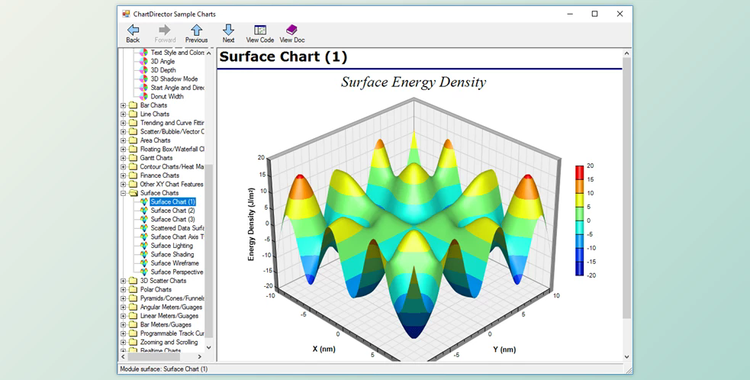
Task: Click the Forward toolbar button
Action: point(165,34)
